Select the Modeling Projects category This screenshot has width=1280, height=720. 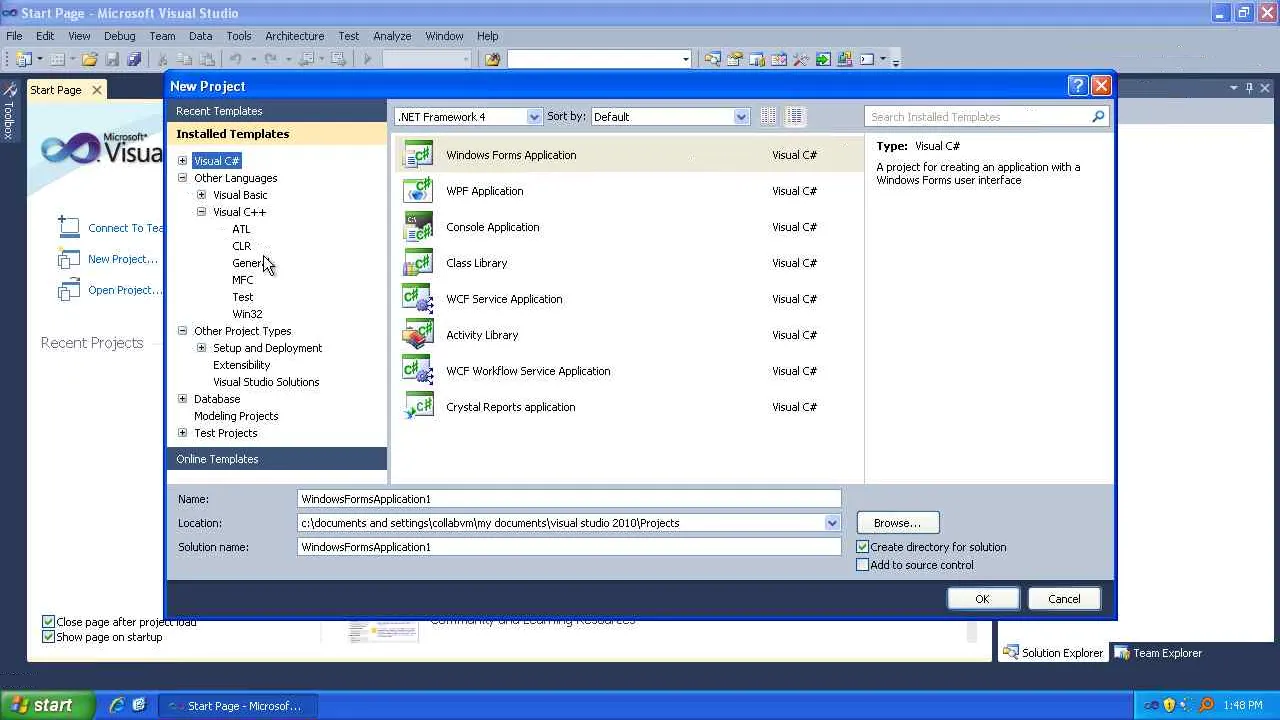[236, 416]
